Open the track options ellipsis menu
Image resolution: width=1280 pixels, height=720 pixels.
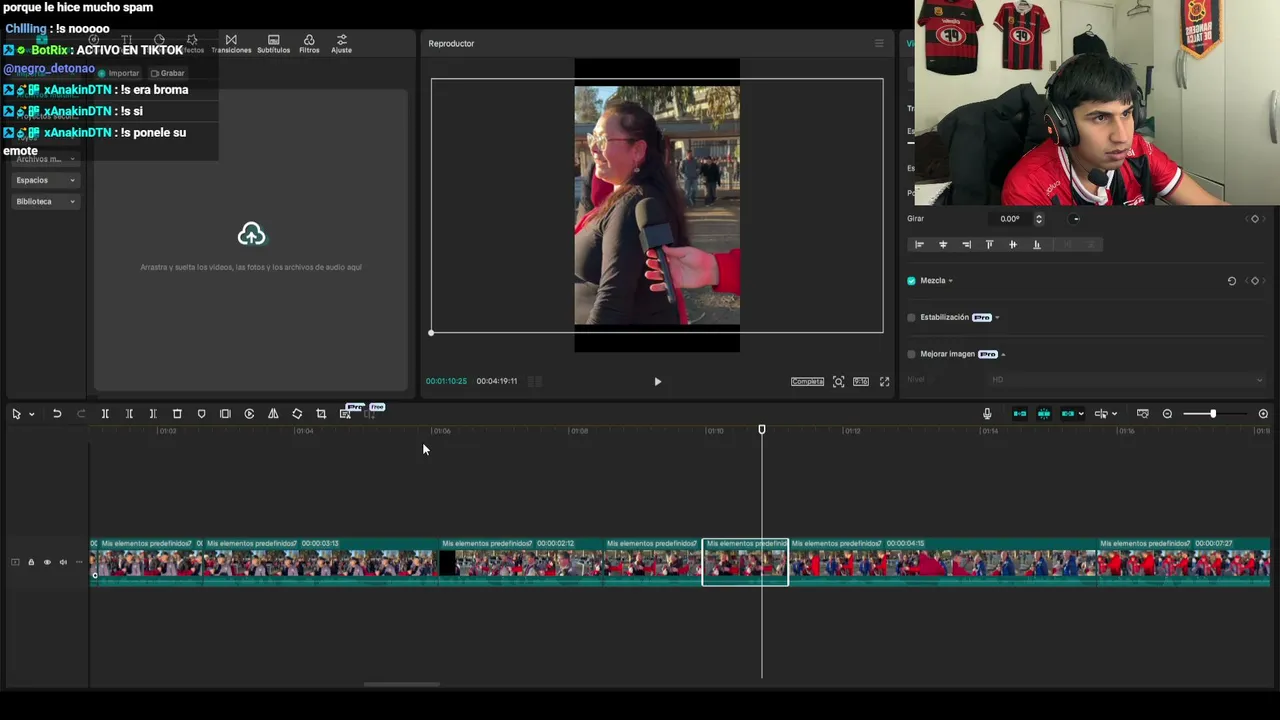[x=79, y=562]
